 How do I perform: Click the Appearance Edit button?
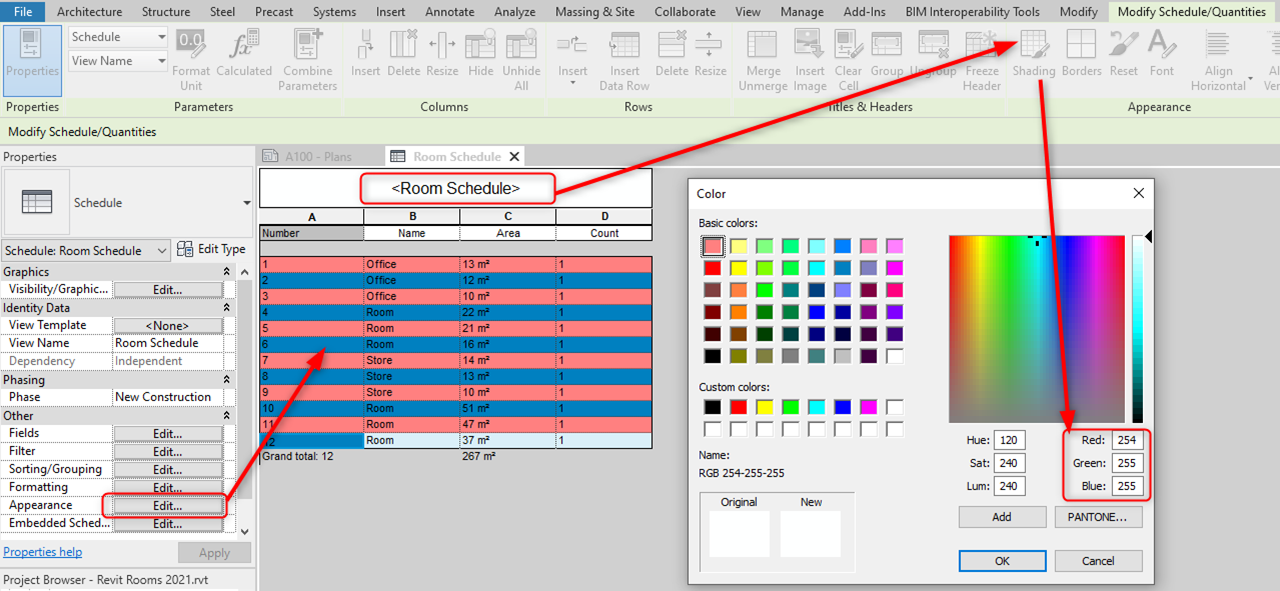(167, 506)
